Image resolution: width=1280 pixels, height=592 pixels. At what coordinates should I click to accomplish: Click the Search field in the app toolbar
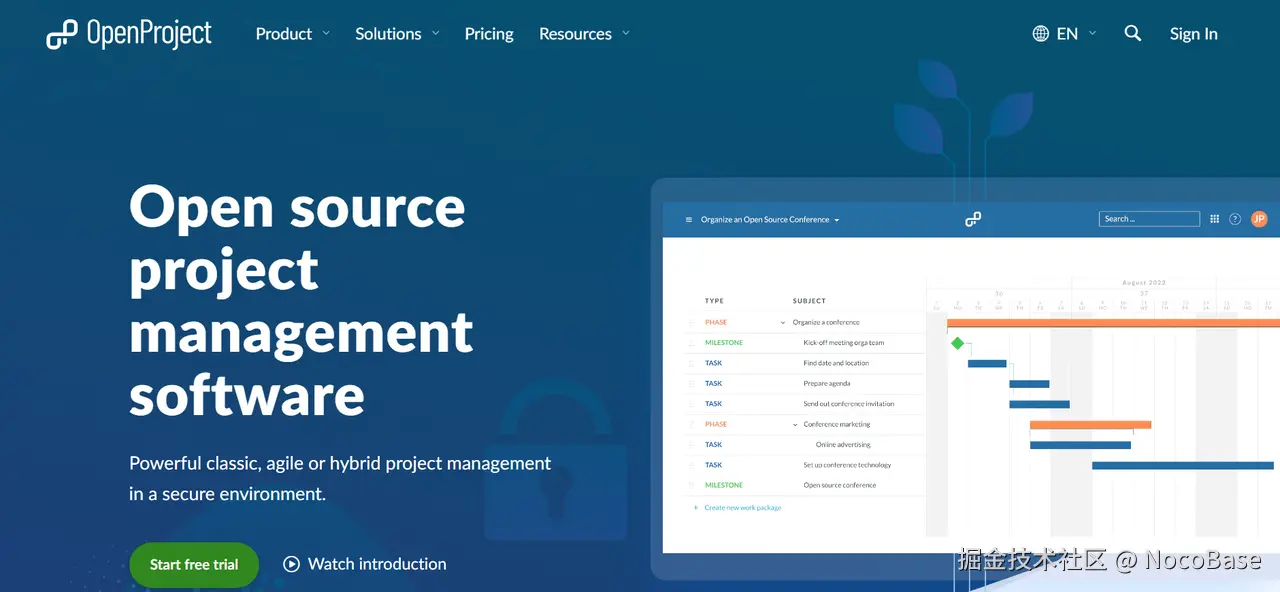click(x=1148, y=218)
